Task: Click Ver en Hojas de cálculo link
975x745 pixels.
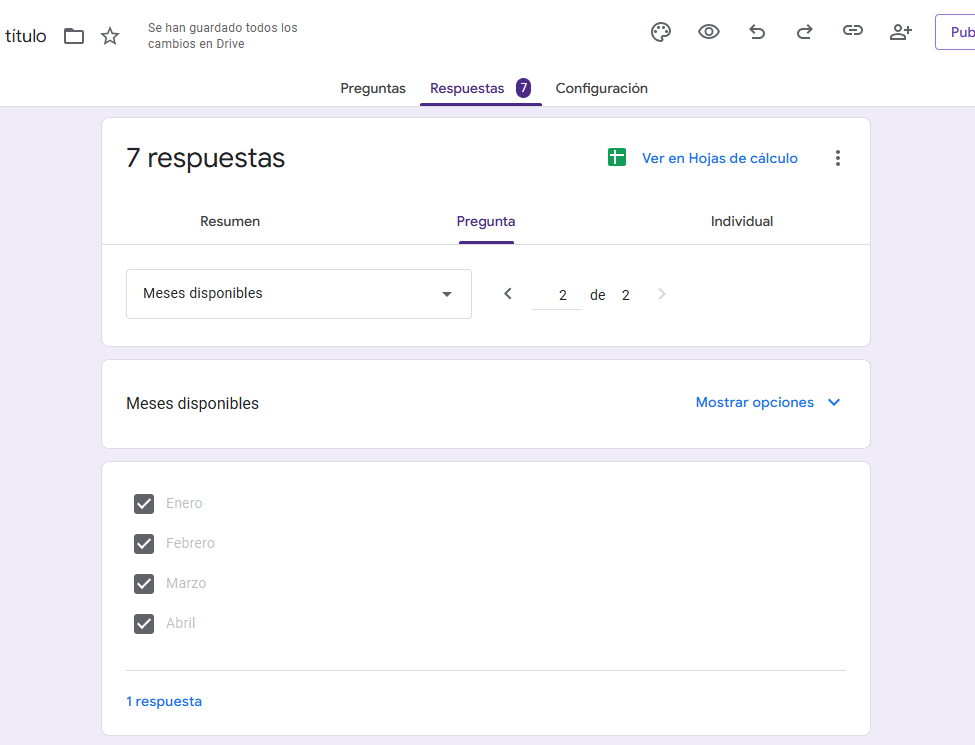Action: (720, 158)
